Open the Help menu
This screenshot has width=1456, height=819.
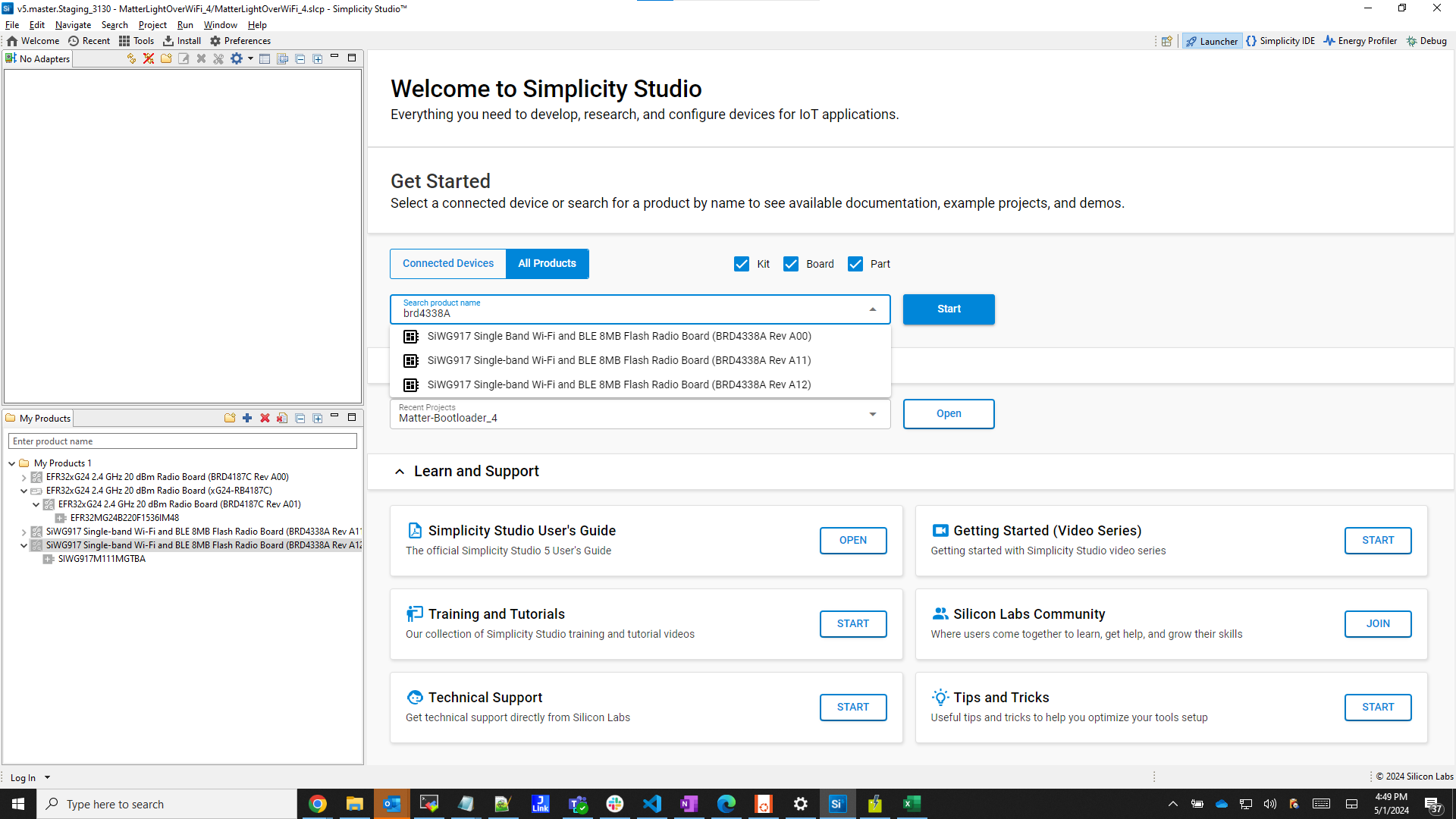[257, 25]
